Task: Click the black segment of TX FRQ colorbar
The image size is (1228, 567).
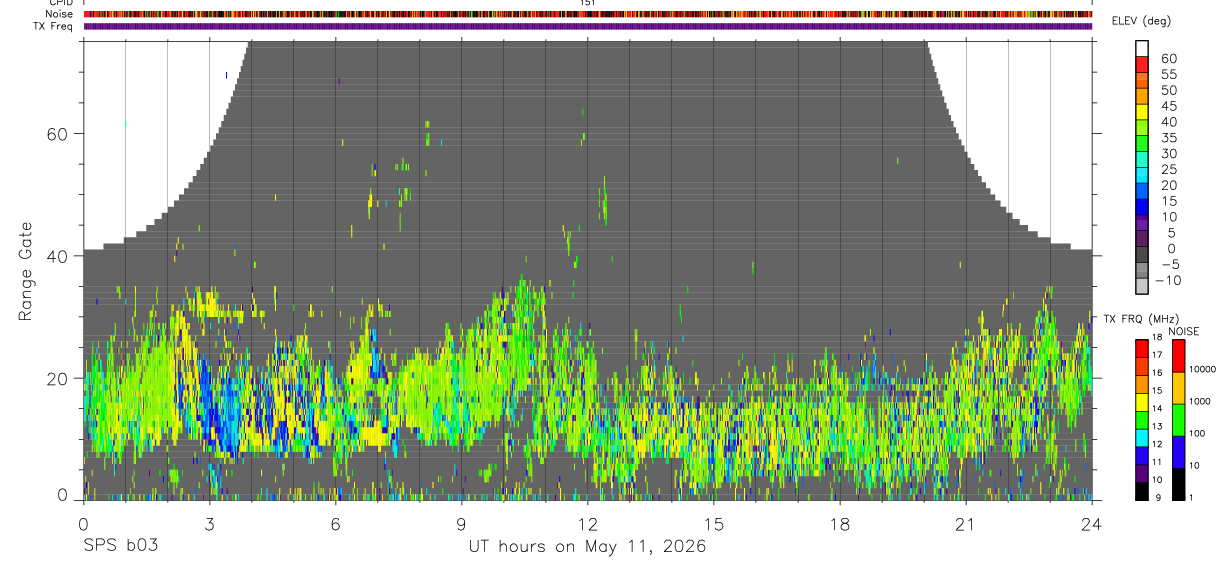Action: (1142, 491)
